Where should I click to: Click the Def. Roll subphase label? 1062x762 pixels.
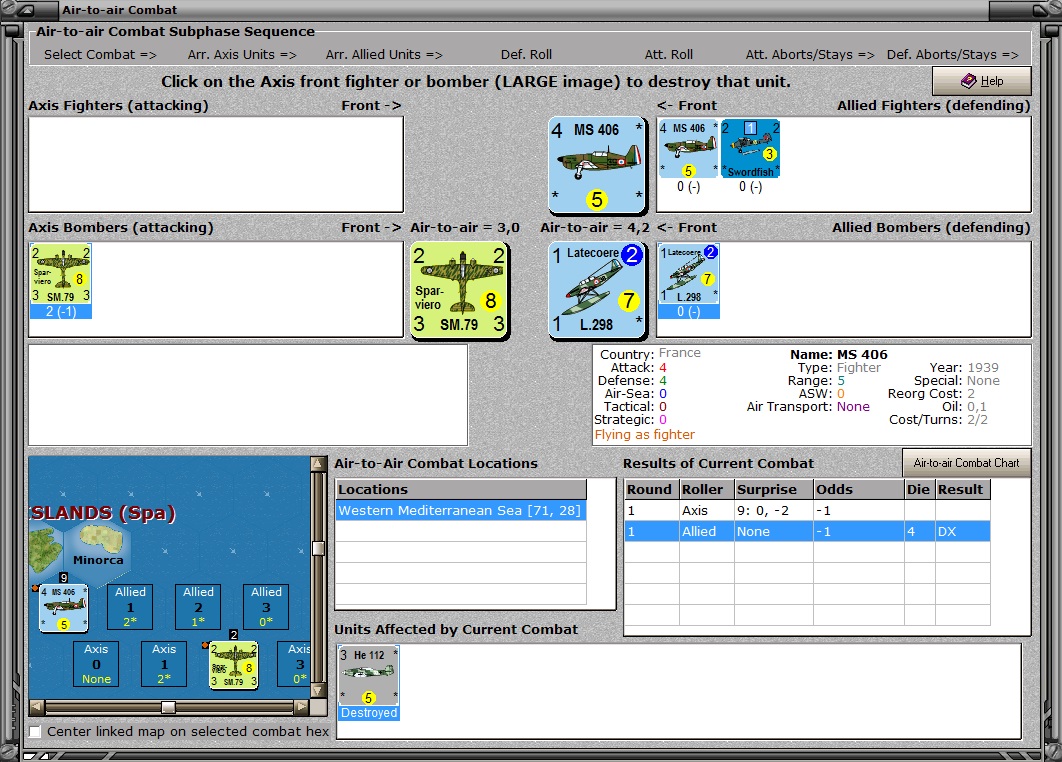[526, 55]
